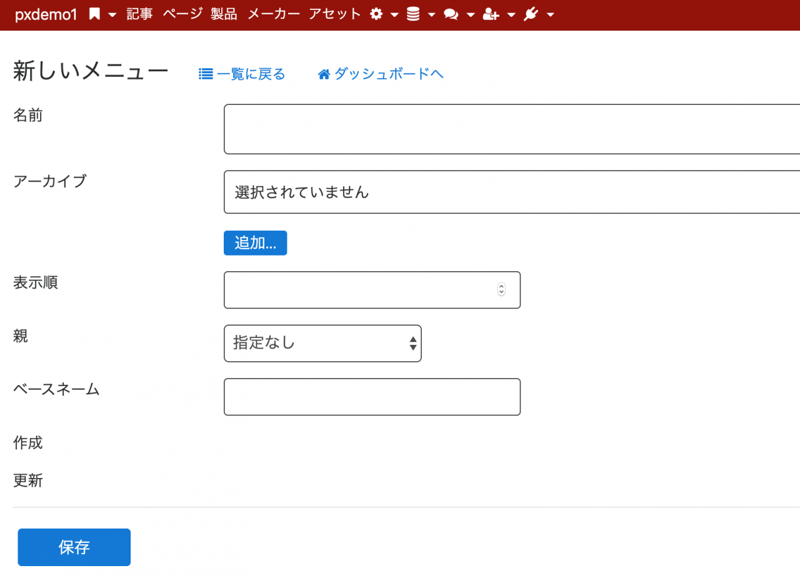Open the アーカイブ selection box
The image size is (800, 578).
point(510,192)
